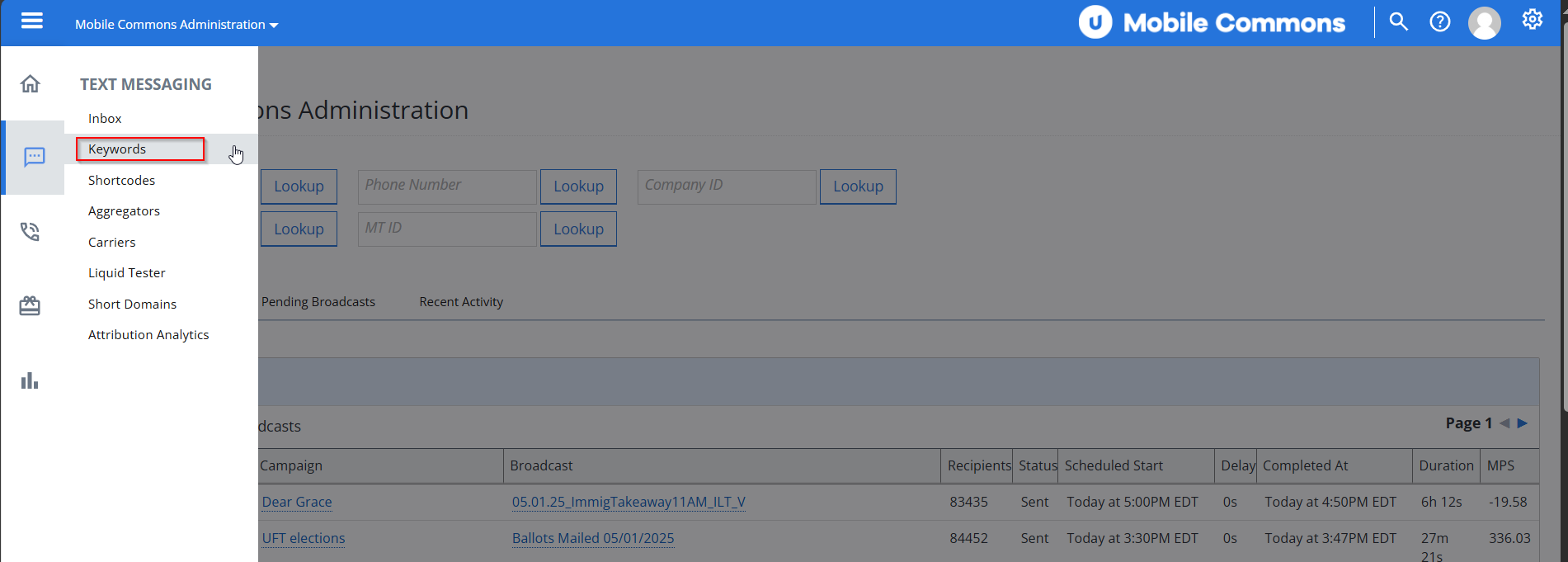Open the bar chart reports icon
The image size is (1568, 562).
point(30,380)
